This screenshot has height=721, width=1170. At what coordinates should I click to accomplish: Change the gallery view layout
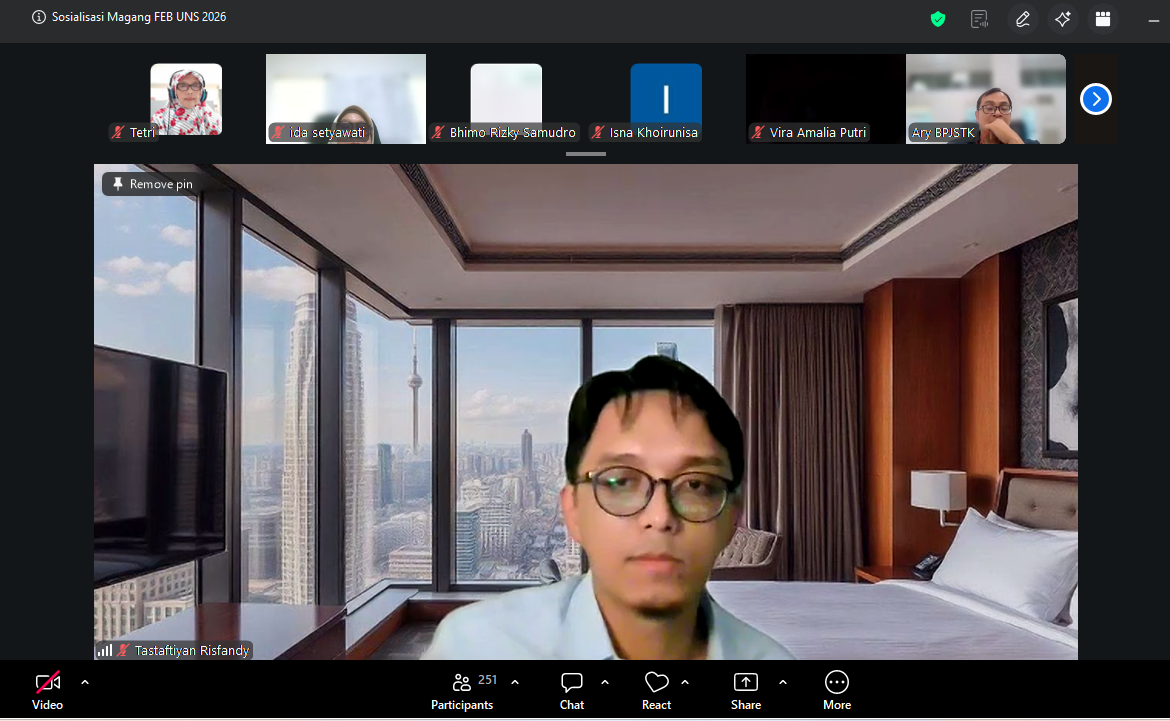(1103, 19)
